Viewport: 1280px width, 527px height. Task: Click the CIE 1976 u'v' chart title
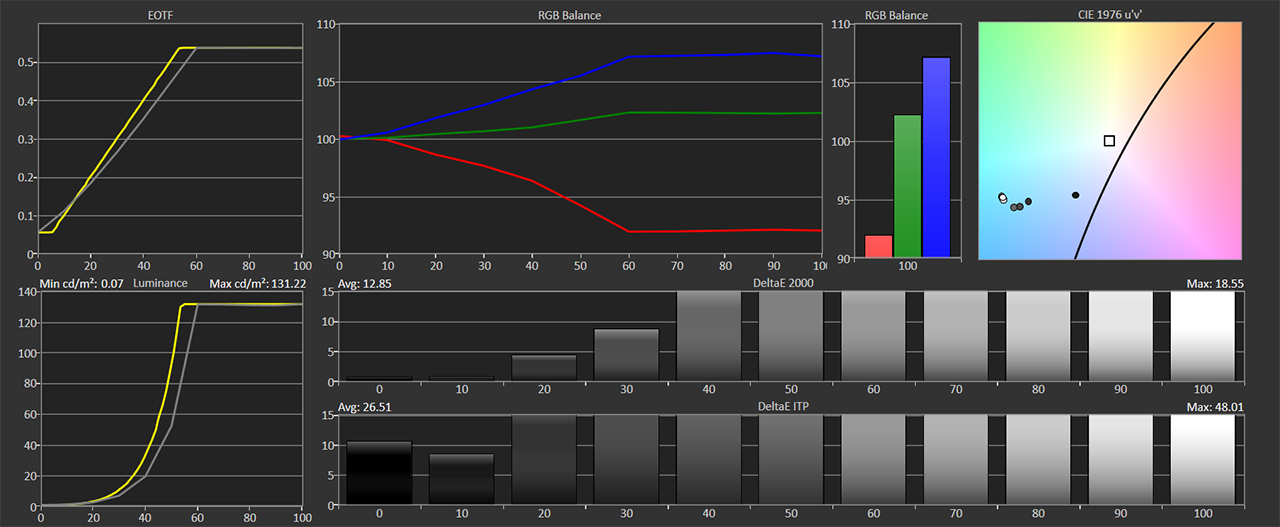[x=1111, y=16]
